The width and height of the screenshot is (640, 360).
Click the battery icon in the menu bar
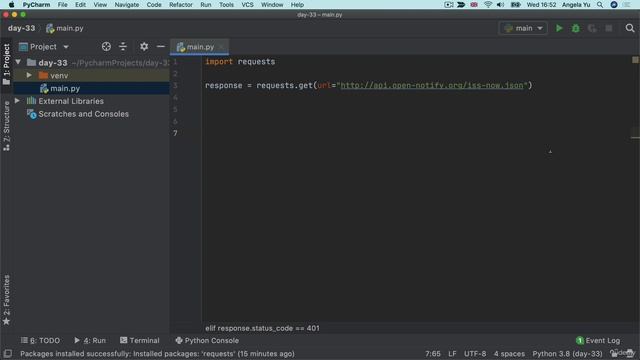click(515, 4)
